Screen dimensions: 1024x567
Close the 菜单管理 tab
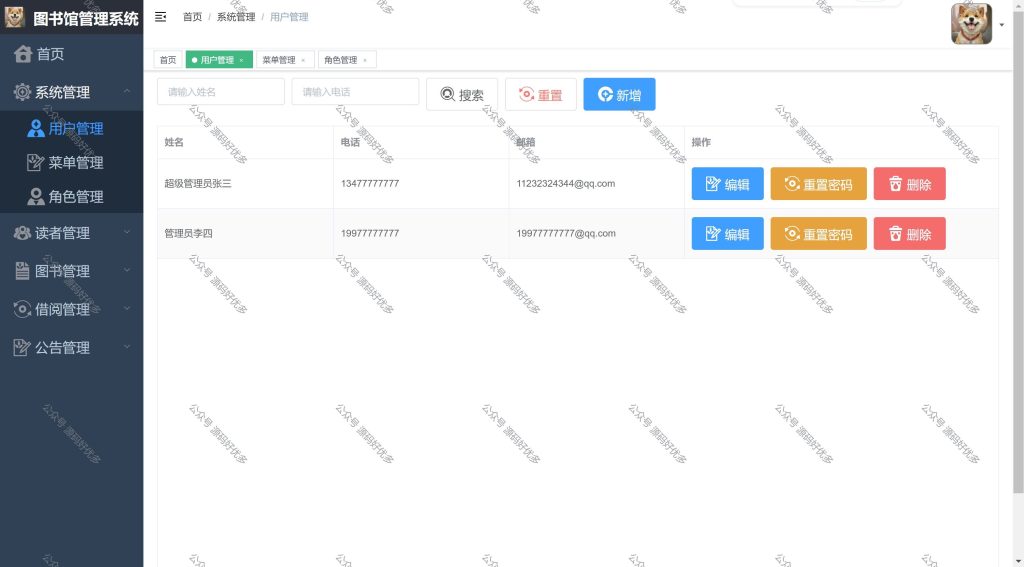tap(303, 60)
